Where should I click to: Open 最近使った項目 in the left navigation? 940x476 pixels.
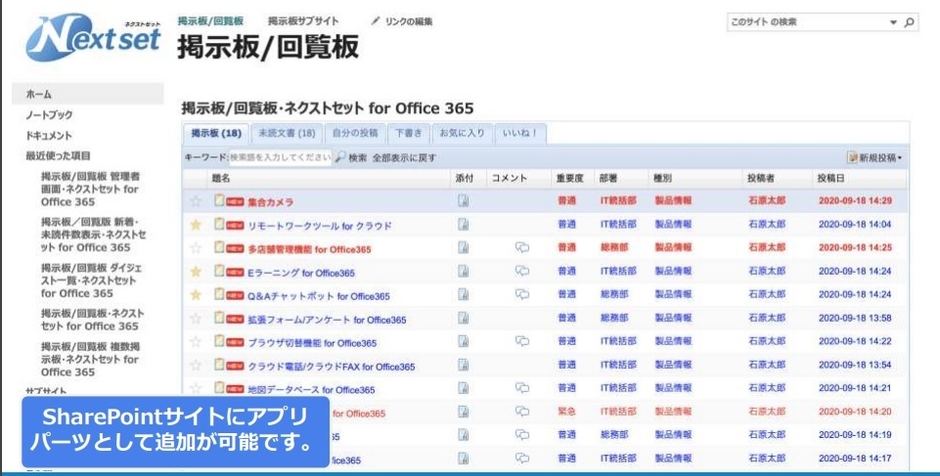click(x=58, y=156)
